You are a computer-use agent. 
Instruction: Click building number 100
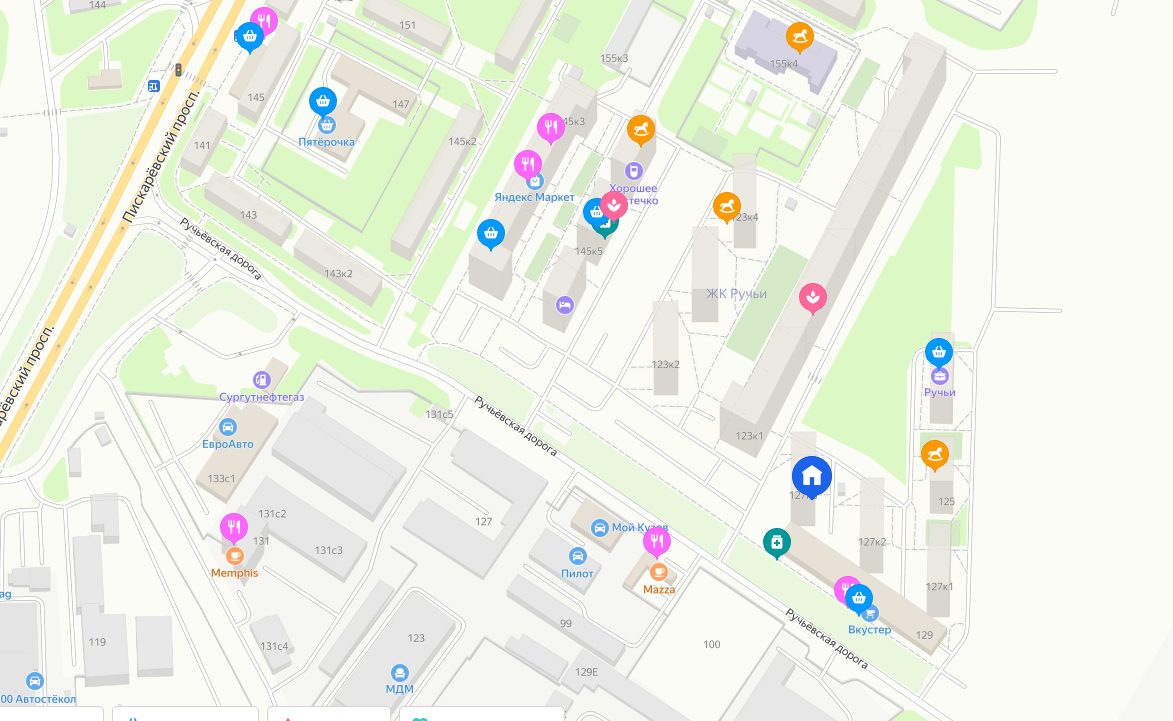[711, 644]
